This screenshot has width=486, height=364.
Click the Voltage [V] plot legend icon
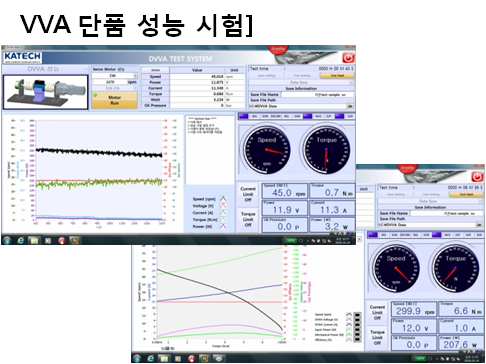[223, 206]
